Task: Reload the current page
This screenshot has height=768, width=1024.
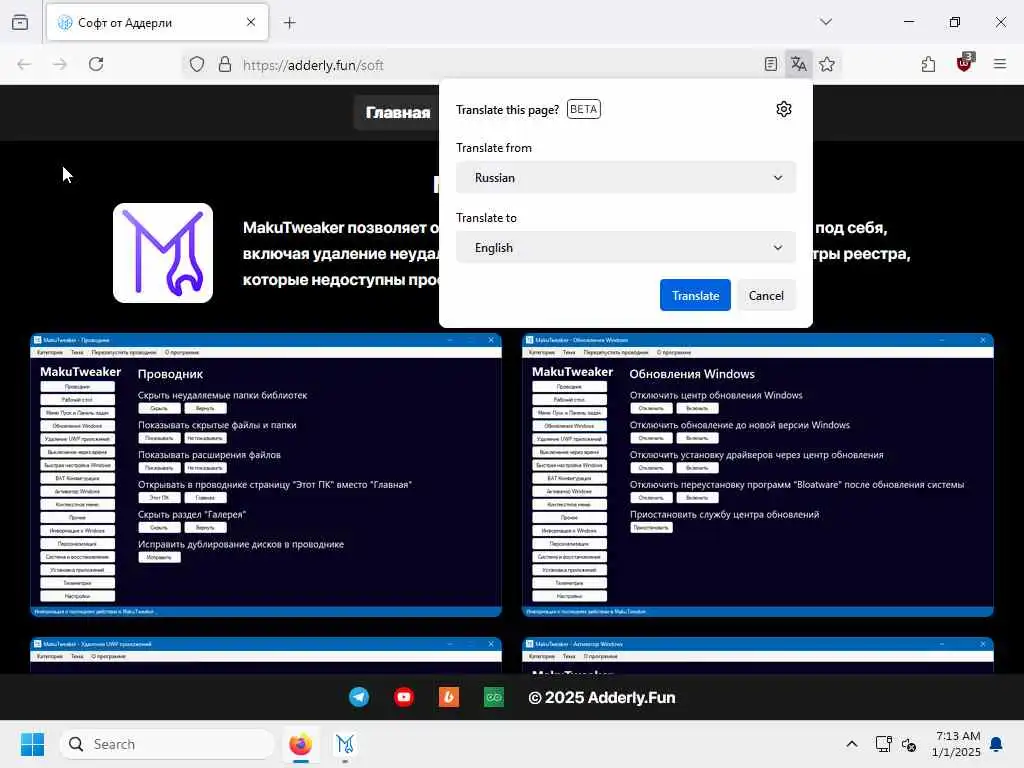Action: click(x=96, y=64)
